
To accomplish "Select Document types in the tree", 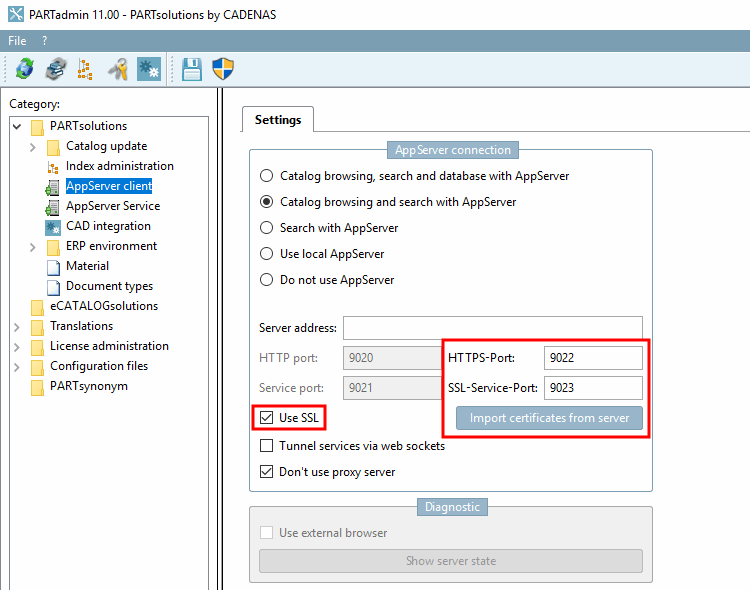I will (109, 286).
